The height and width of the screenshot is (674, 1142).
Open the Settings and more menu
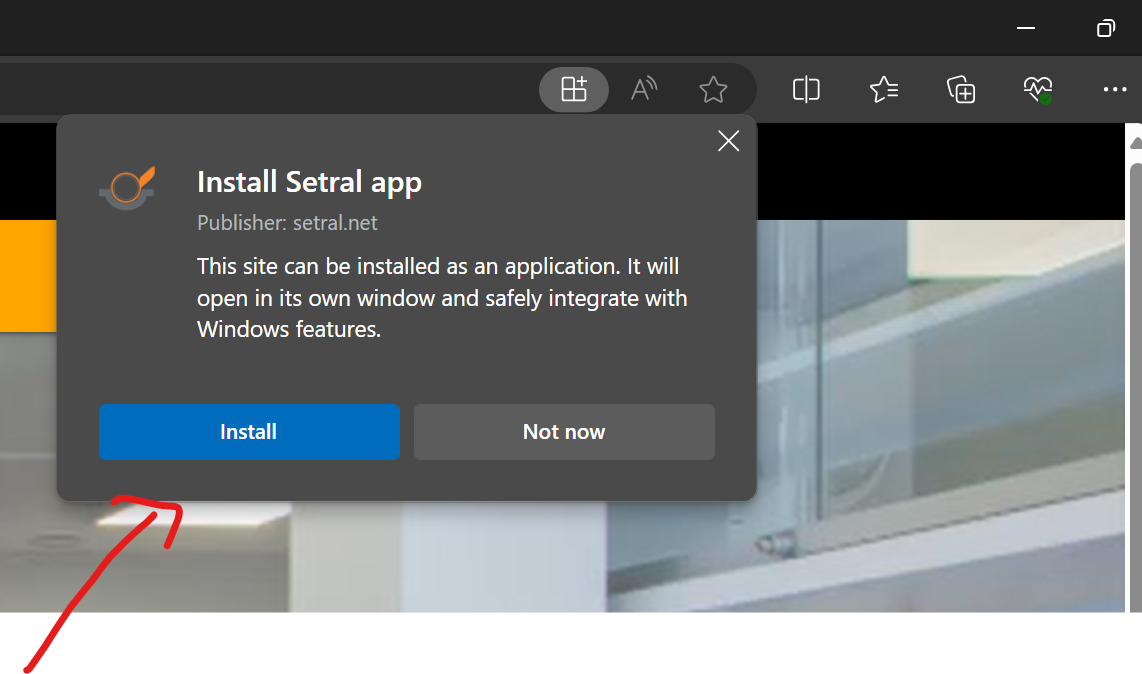point(1114,89)
